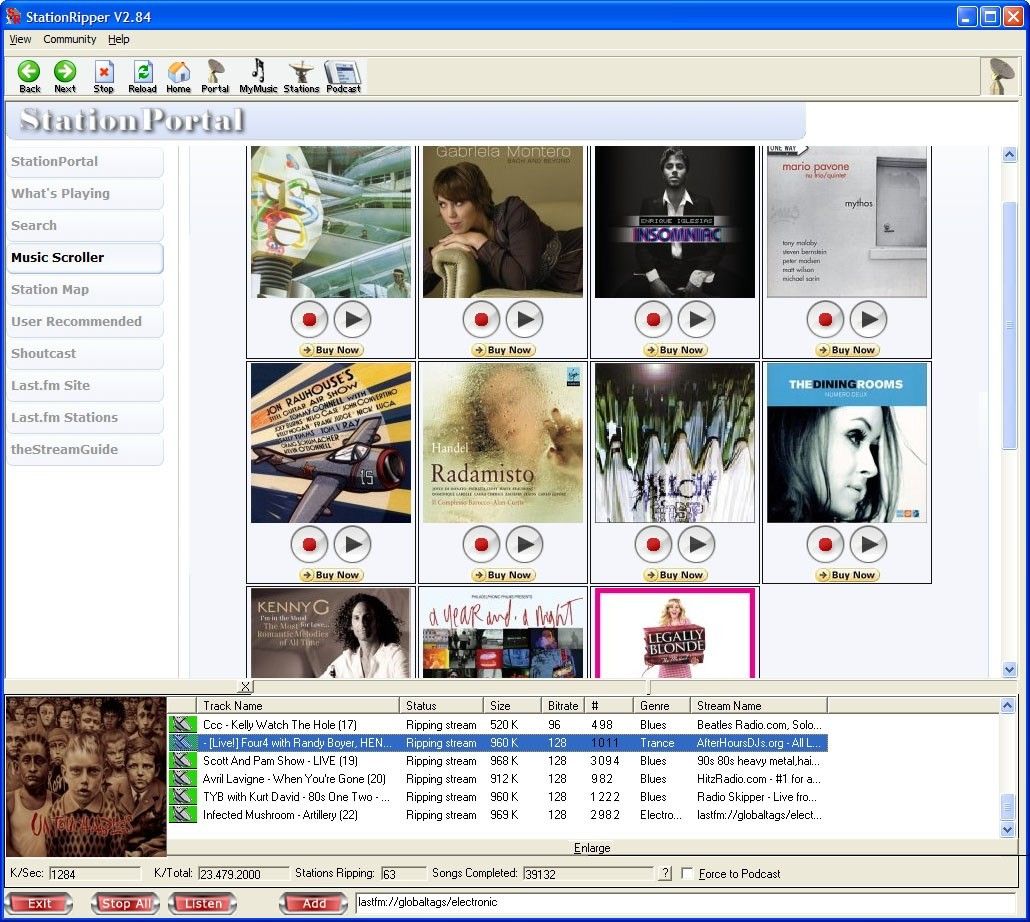Click Enlarge to expand the track list
Image resolution: width=1030 pixels, height=922 pixels.
592,847
